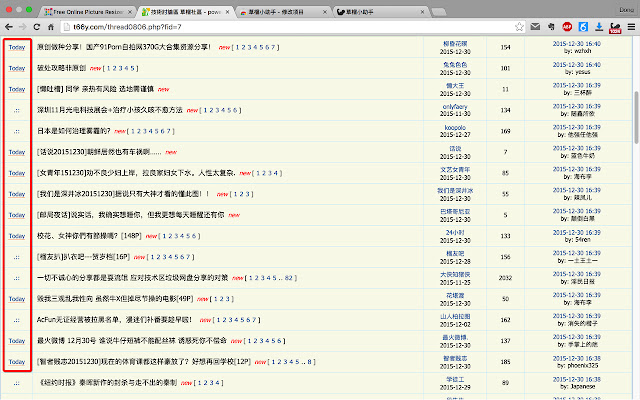The image size is (640, 400).
Task: Switch to the 草榴小助手 - 修改项目 tab
Action: coord(283,12)
